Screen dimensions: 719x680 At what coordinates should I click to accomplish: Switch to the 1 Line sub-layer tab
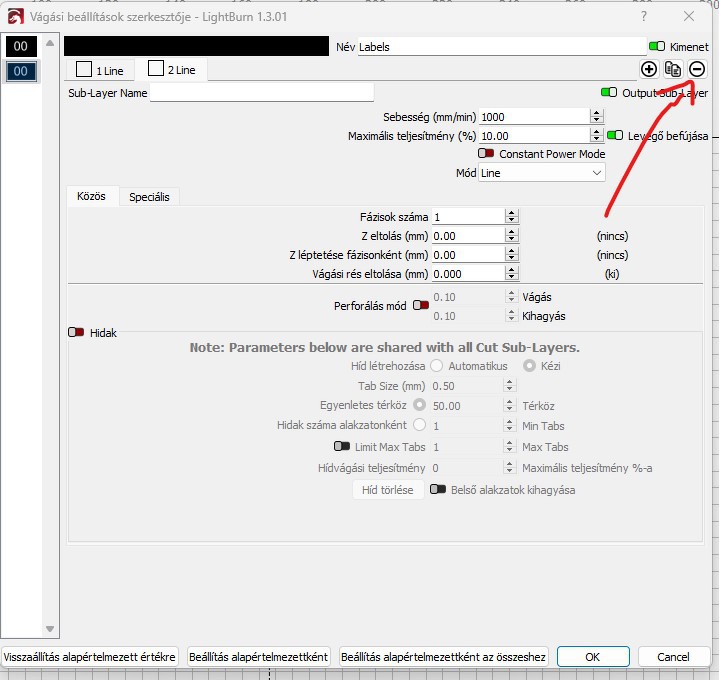click(100, 70)
